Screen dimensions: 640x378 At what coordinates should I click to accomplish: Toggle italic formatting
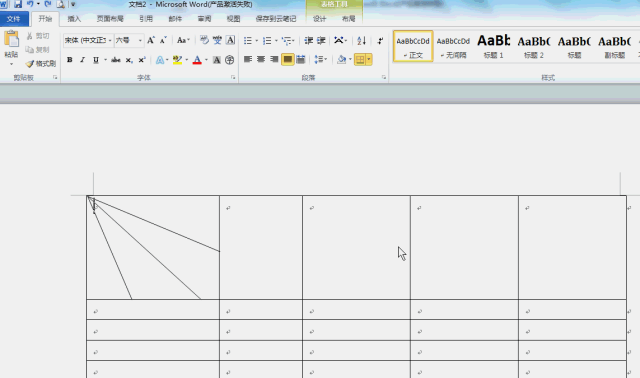tap(82, 60)
